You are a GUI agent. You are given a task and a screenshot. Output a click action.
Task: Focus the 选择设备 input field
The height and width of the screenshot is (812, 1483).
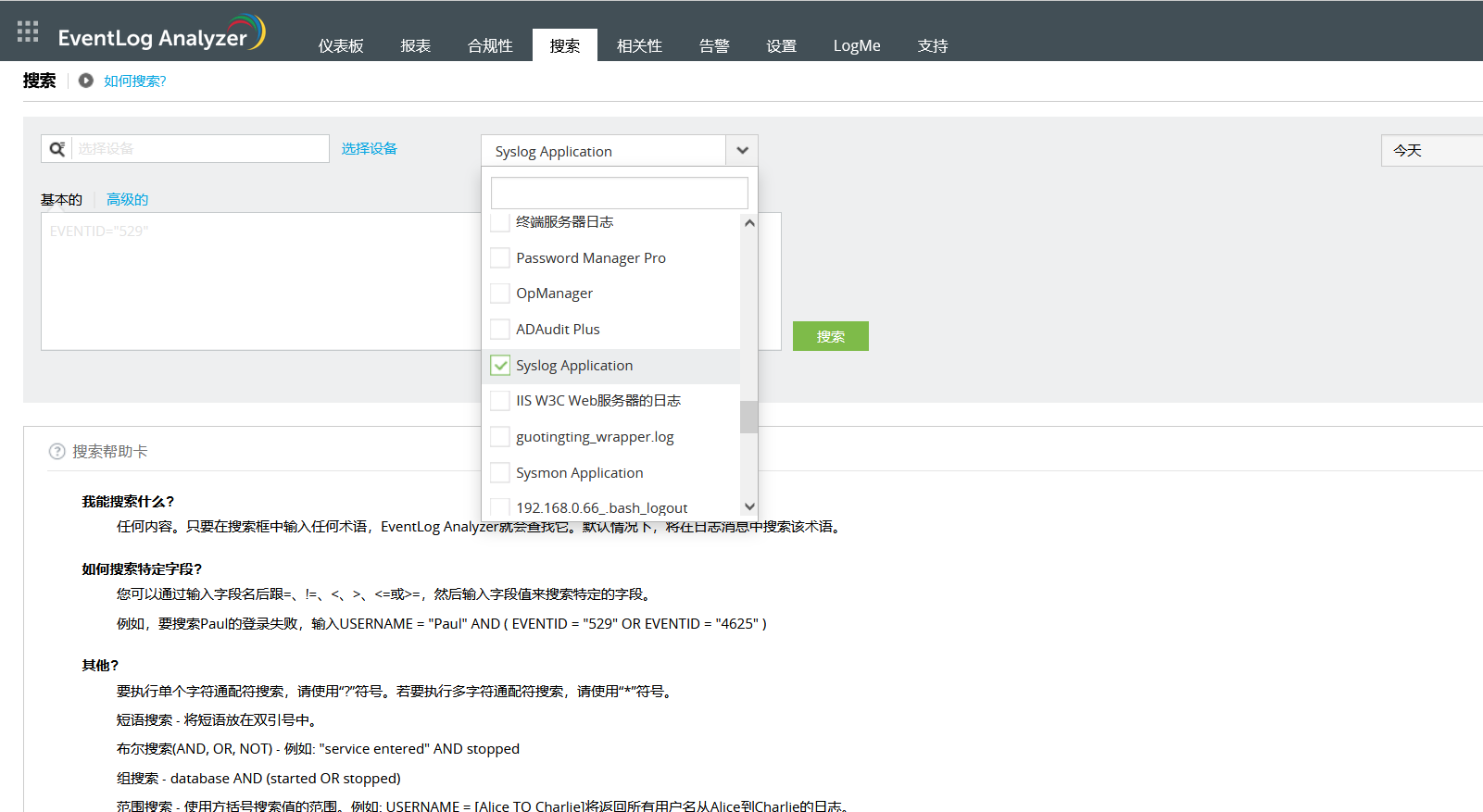click(200, 148)
